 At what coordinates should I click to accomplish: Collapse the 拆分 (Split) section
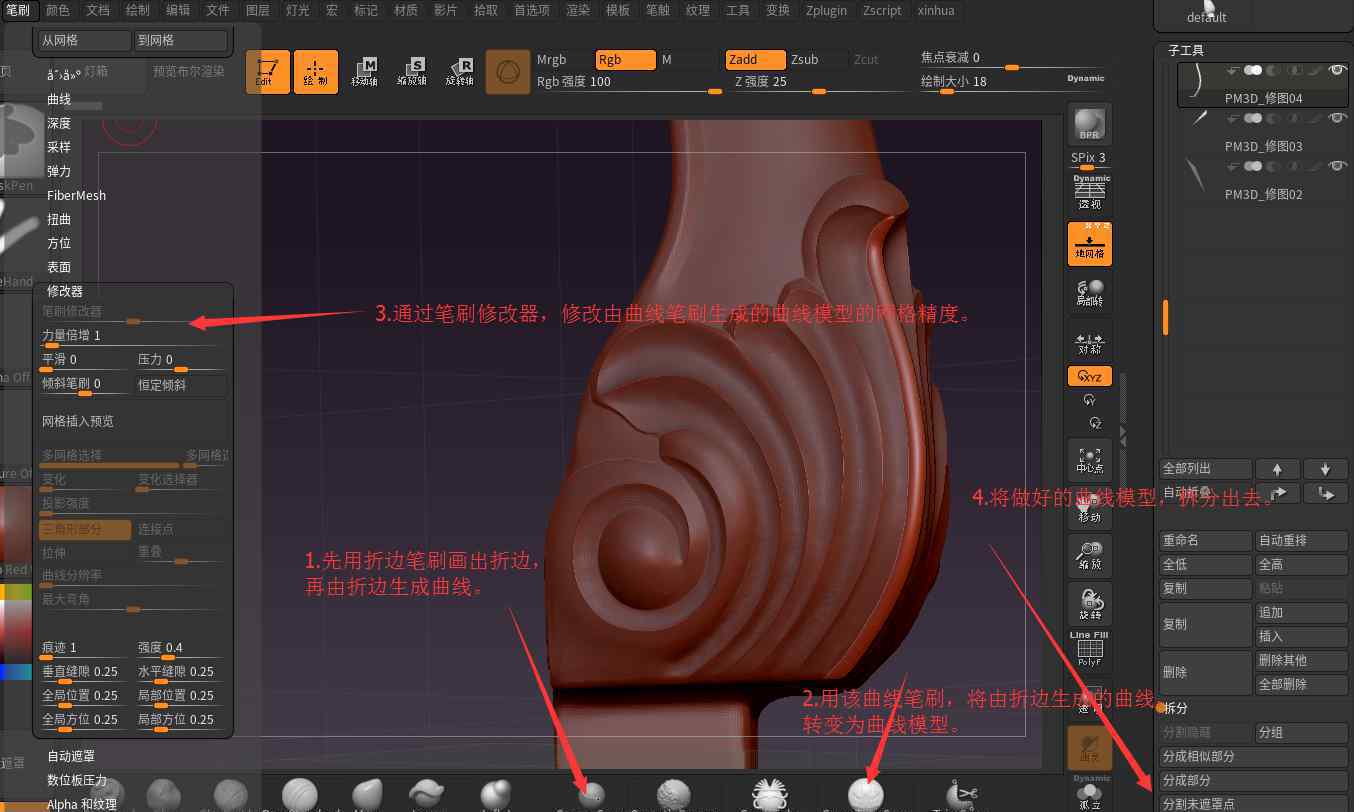pos(1176,707)
